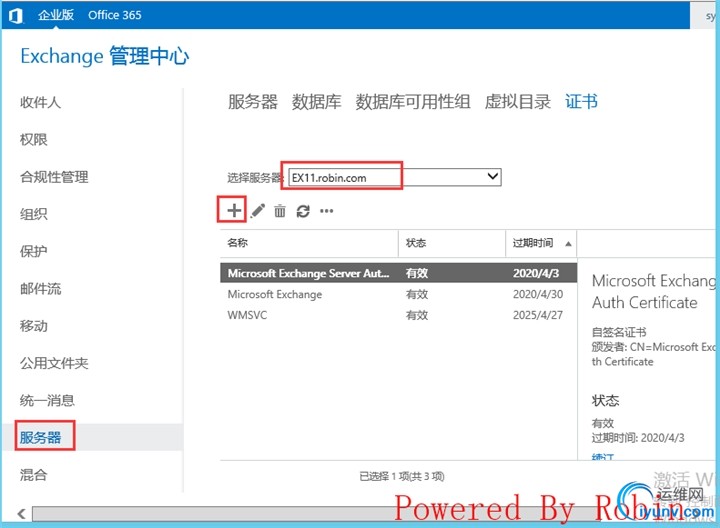Open 企业版 in top bar
The image size is (720, 528).
(56, 15)
